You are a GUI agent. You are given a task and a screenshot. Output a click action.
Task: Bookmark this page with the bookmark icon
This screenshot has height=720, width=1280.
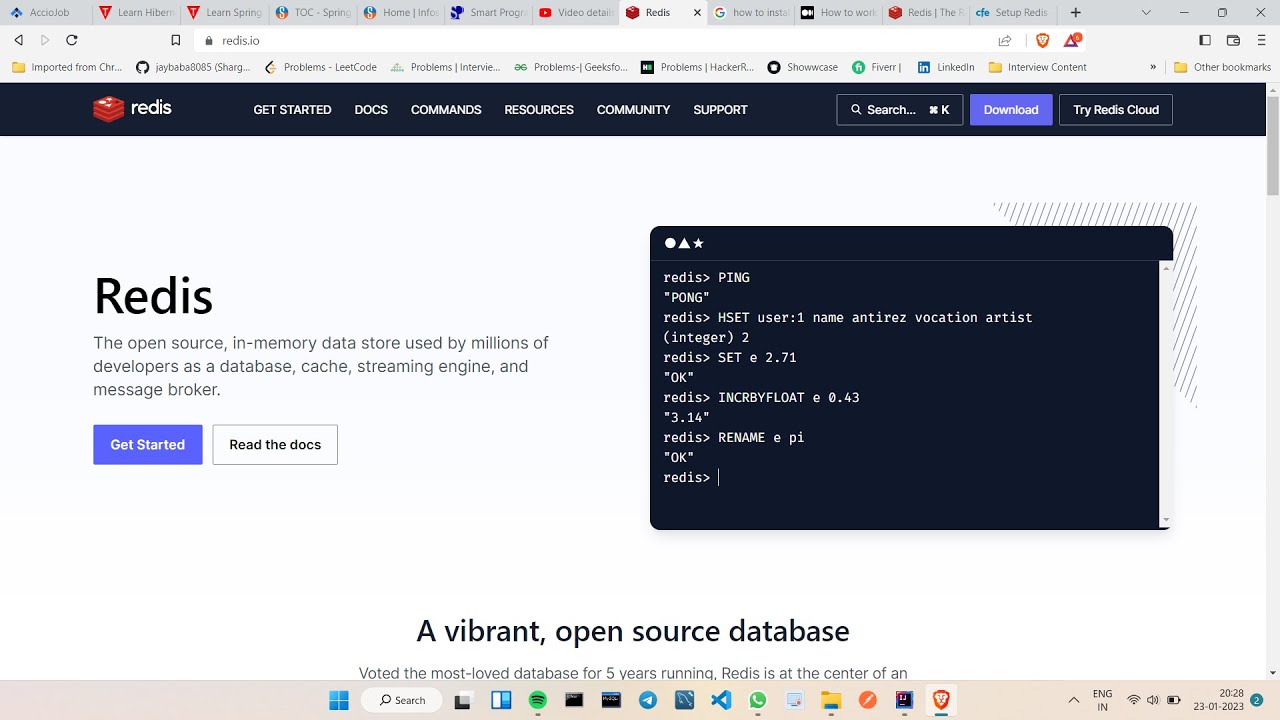(x=176, y=40)
